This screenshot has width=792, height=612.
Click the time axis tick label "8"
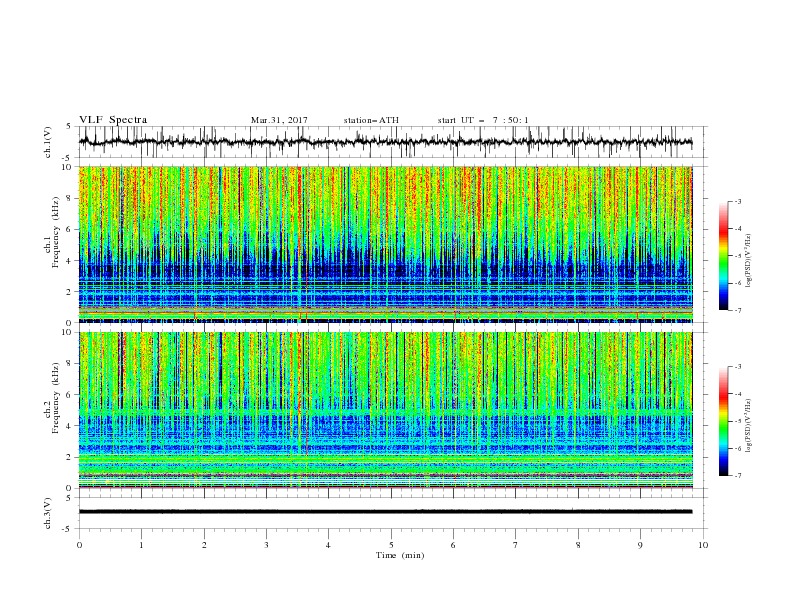(578, 545)
